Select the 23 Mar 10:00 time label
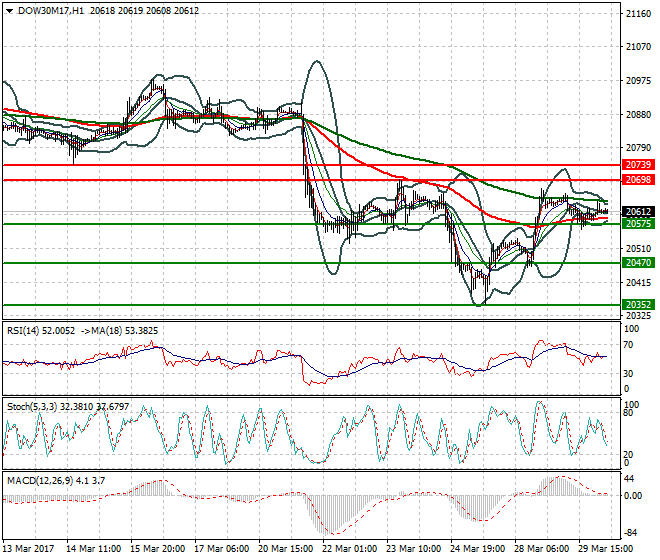 coord(413,549)
